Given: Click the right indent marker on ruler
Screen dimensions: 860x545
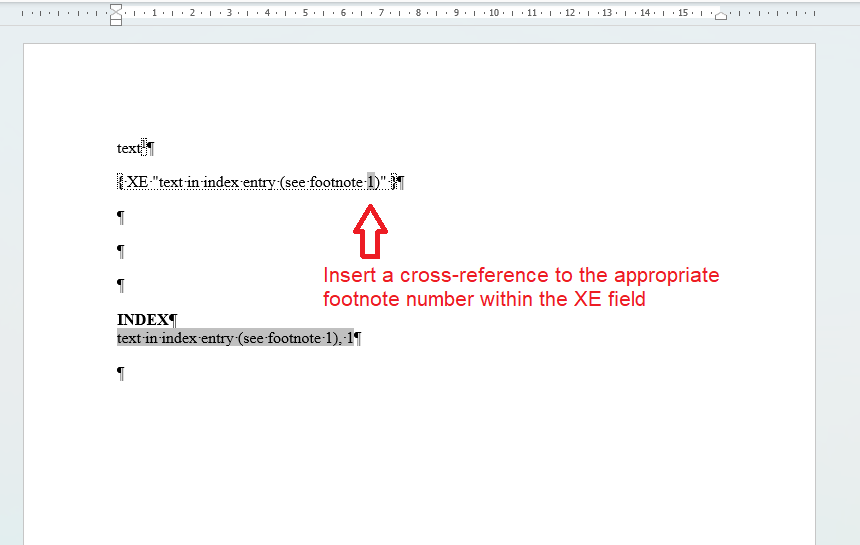Looking at the screenshot, I should 721,16.
